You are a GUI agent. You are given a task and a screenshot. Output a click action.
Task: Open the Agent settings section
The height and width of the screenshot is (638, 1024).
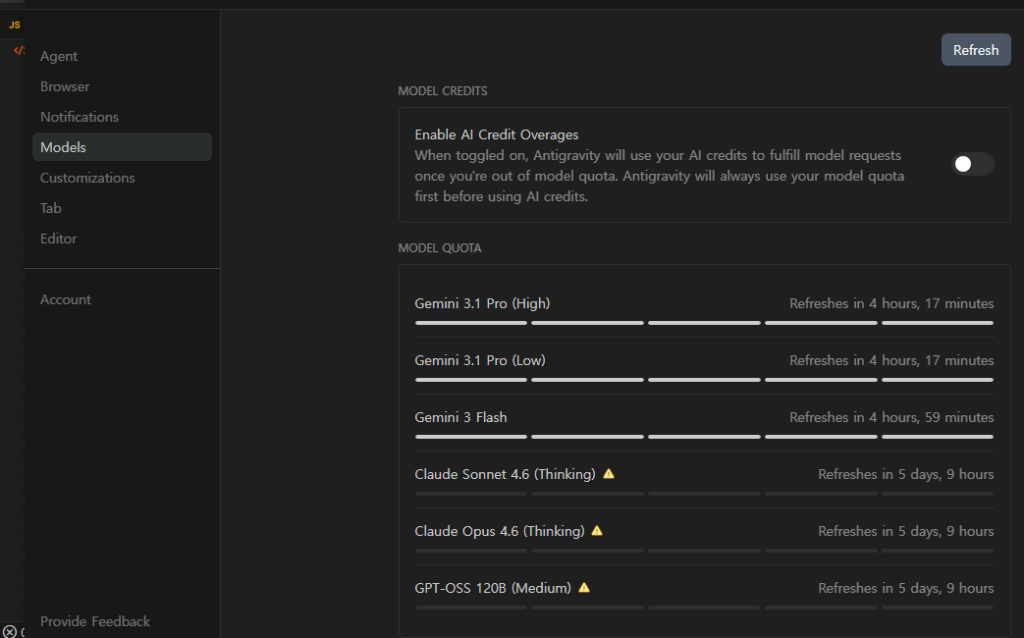coord(59,56)
